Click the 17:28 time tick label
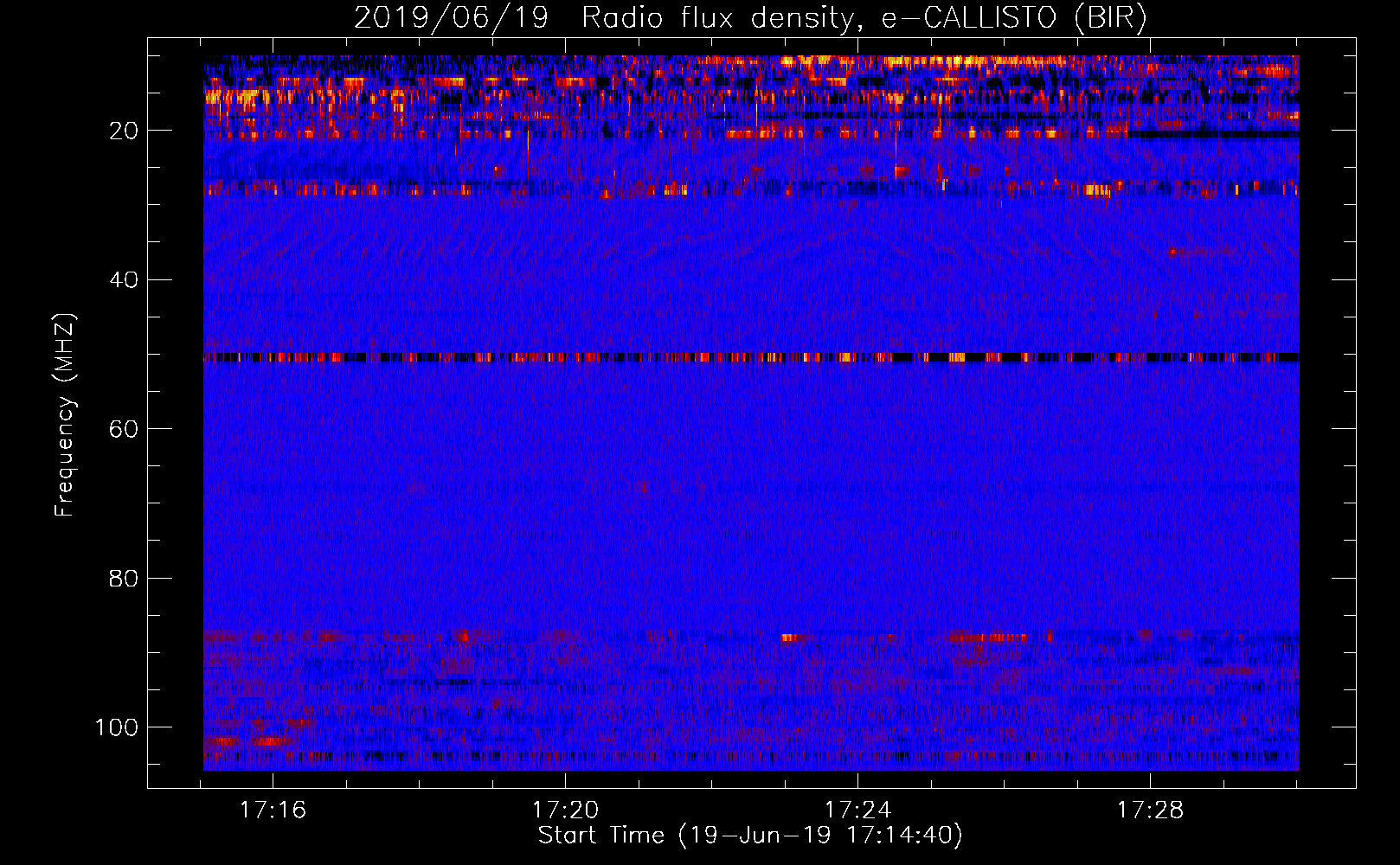The width and height of the screenshot is (1400, 865). click(x=1150, y=811)
